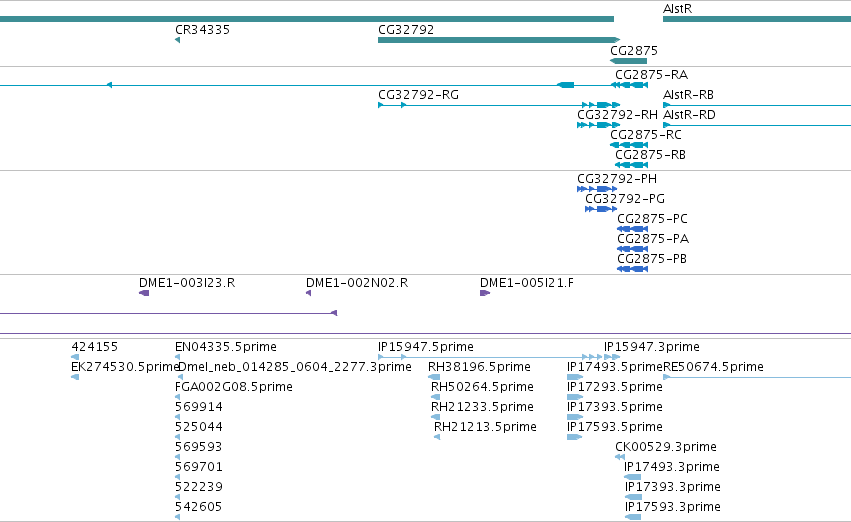The image size is (851, 522).
Task: Select the CG32792-PG protein label
Action: click(625, 199)
